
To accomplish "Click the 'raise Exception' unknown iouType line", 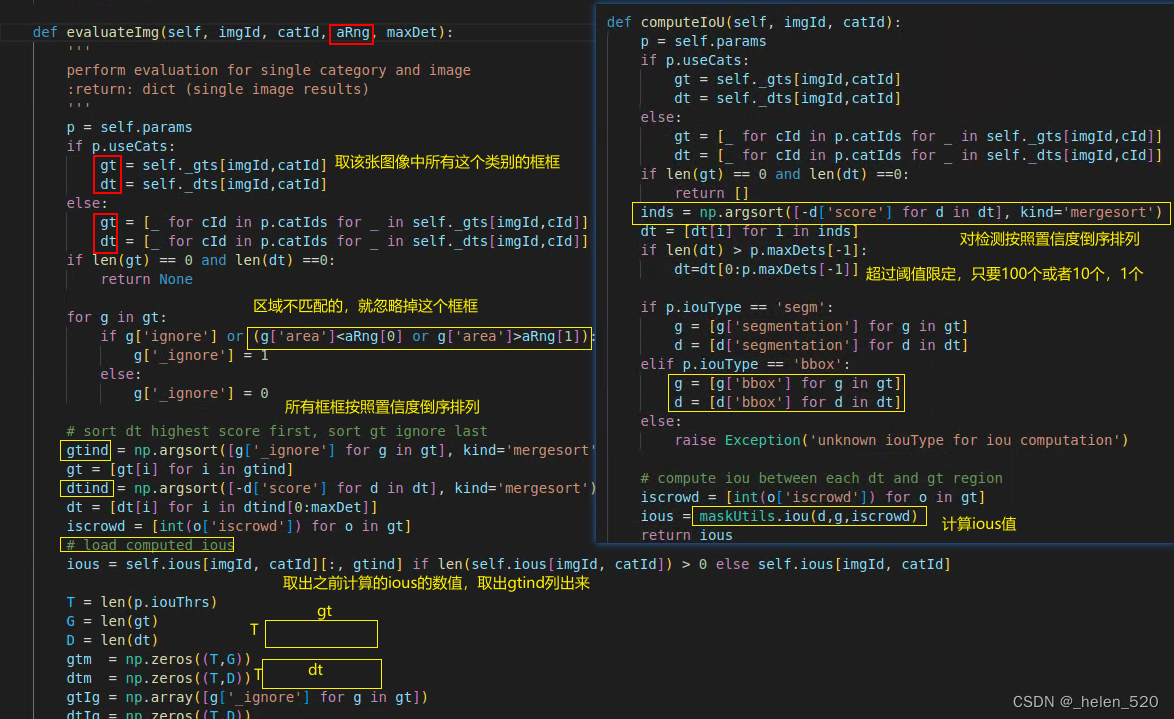I will [901, 440].
